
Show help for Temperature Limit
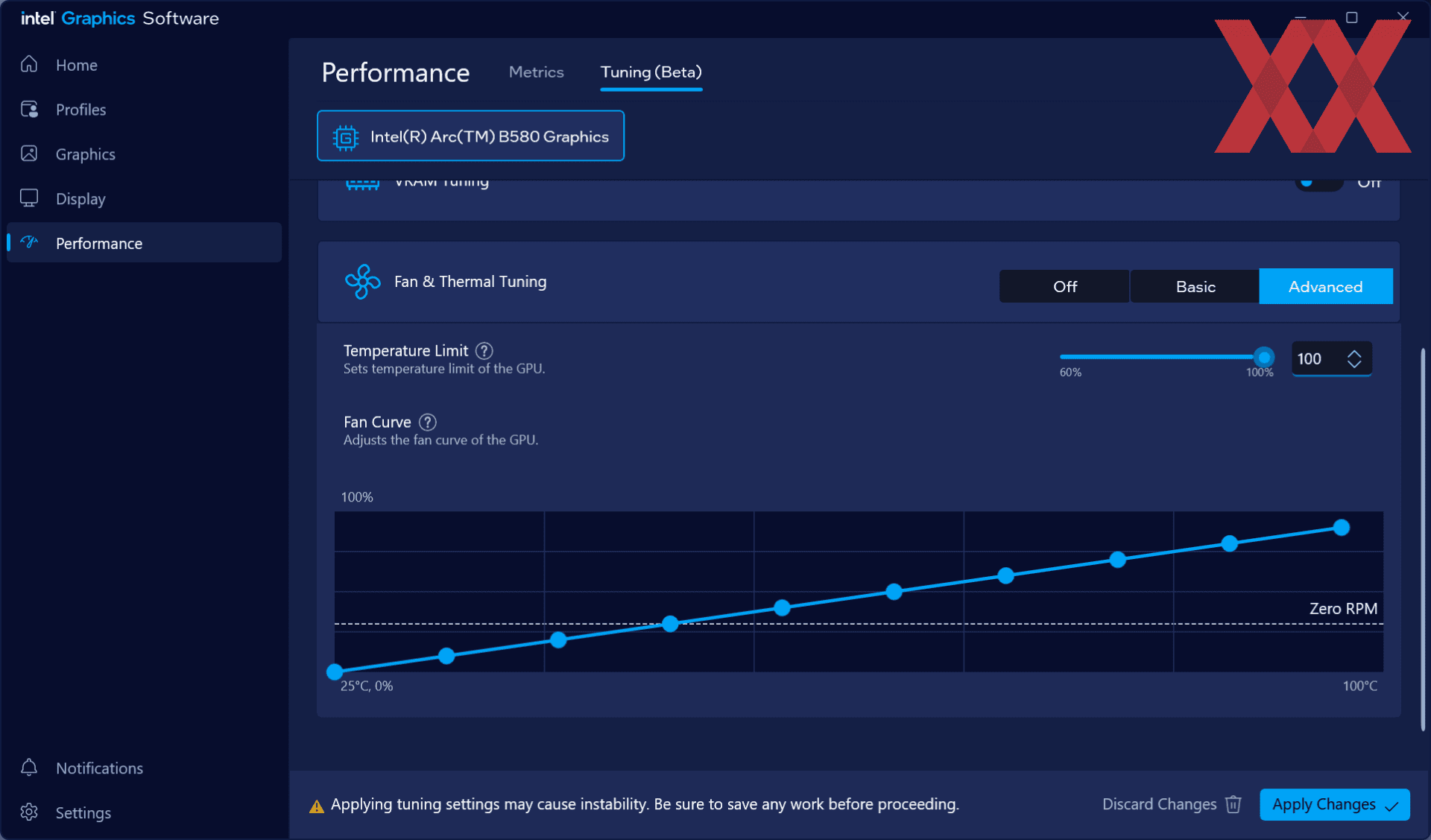point(484,350)
